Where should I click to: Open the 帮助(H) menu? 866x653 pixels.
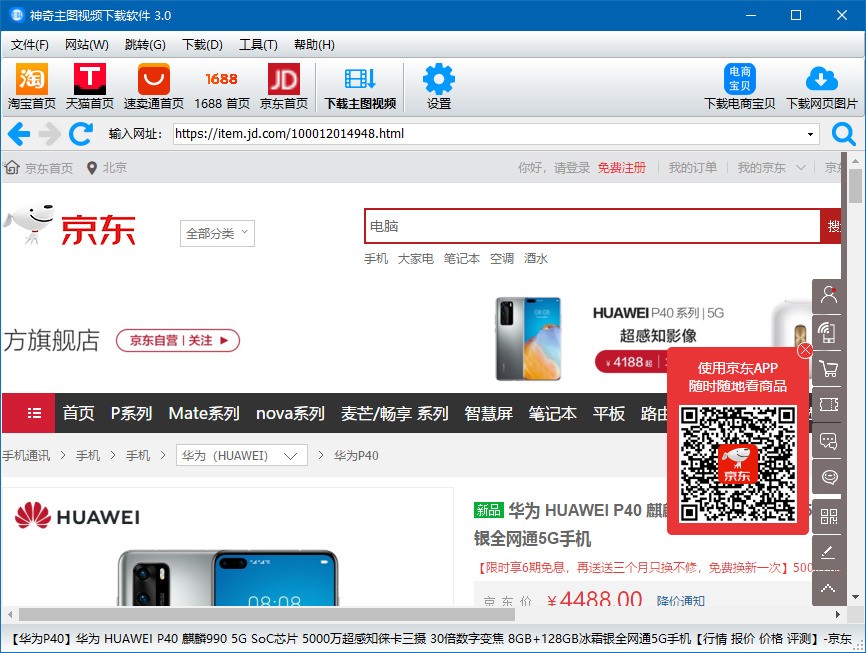pos(314,45)
